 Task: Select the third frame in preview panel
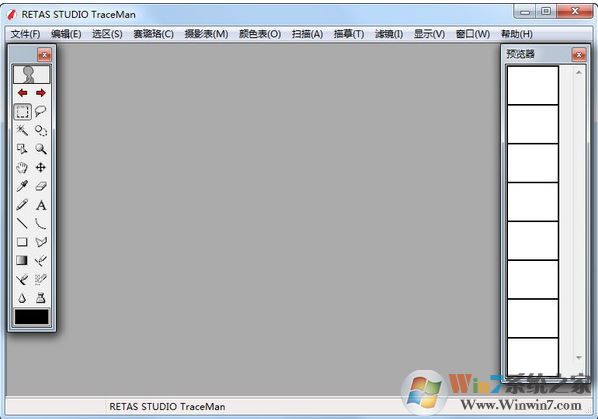(533, 163)
